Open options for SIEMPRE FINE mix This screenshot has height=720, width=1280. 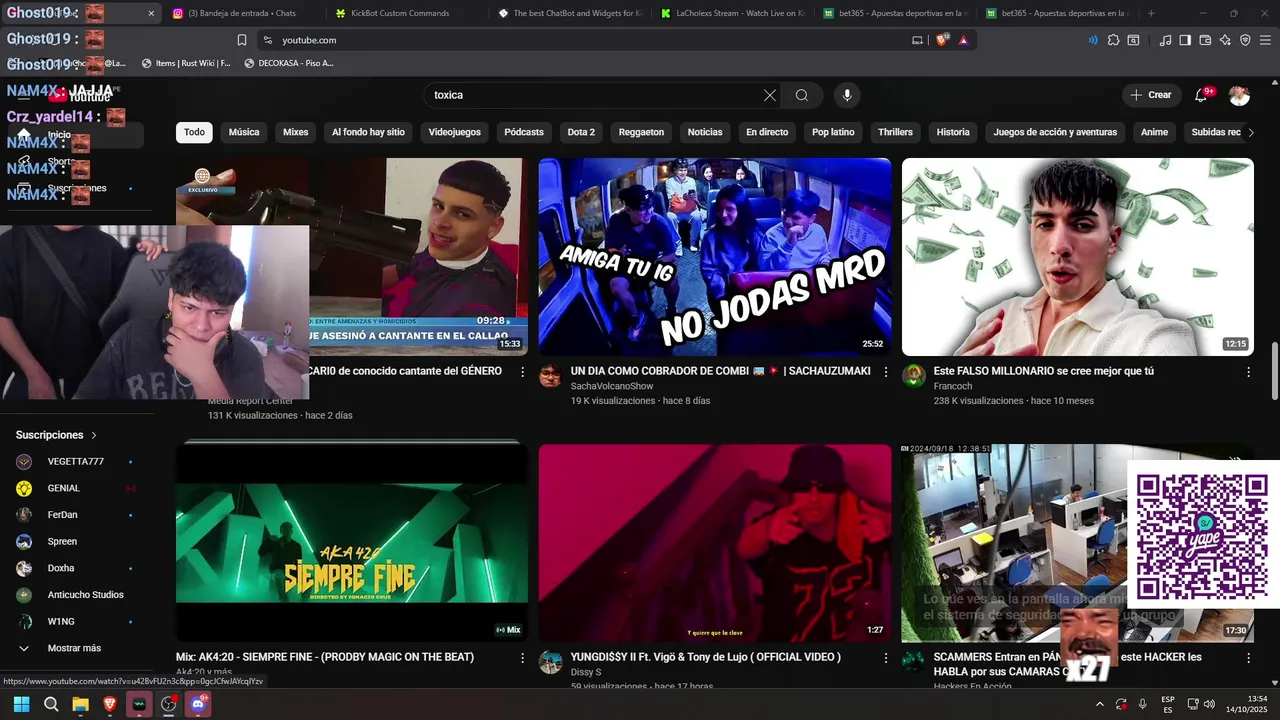(522, 658)
